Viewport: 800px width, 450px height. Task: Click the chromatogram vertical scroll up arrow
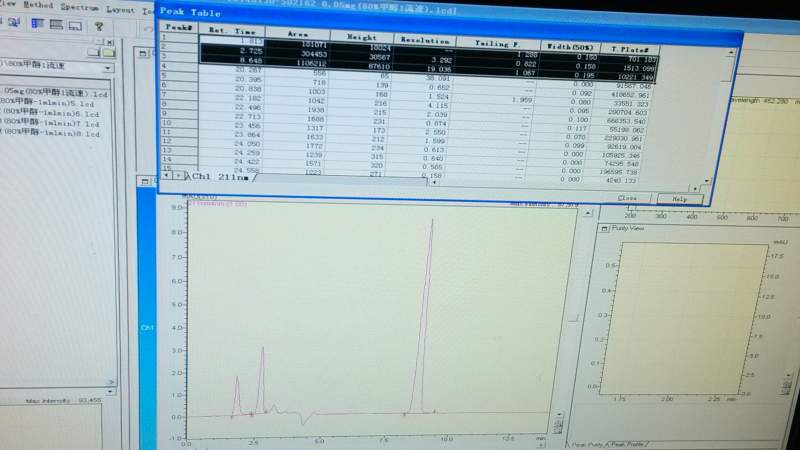click(x=588, y=213)
